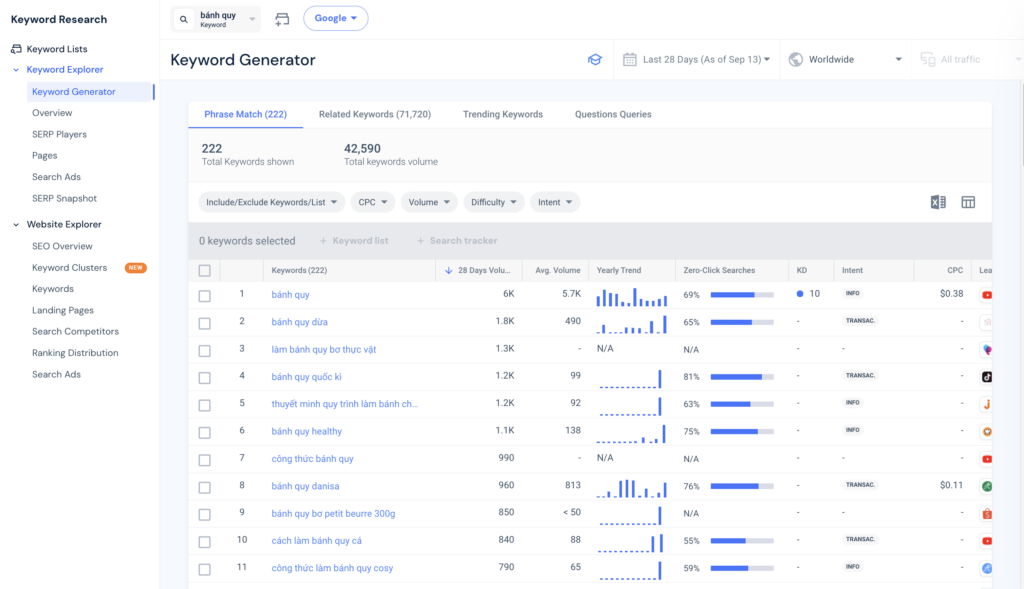This screenshot has height=589, width=1024.
Task: Click the Keyword Lists icon in sidebar
Action: 16,49
